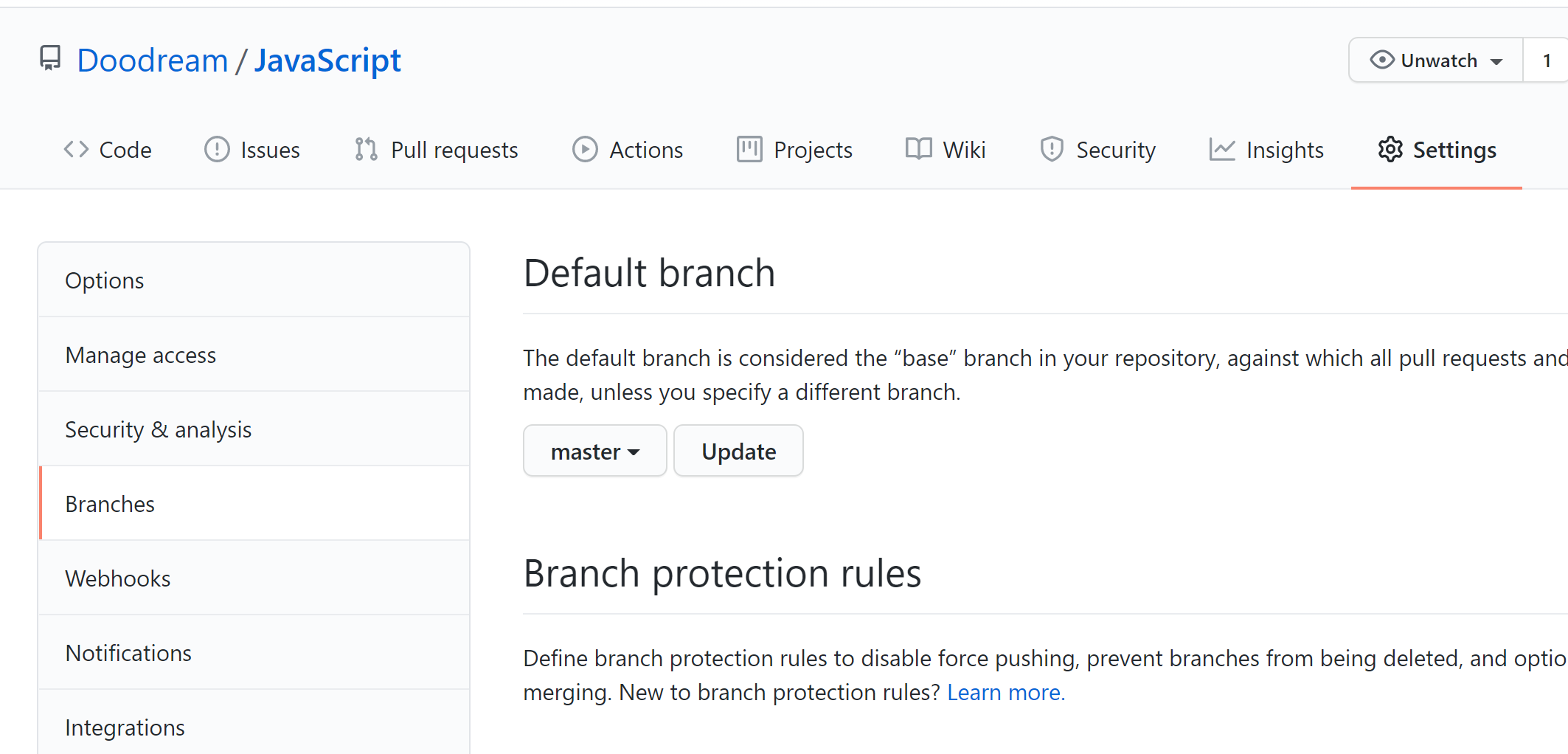Image resolution: width=1568 pixels, height=754 pixels.
Task: Open Notifications settings
Action: (x=254, y=653)
